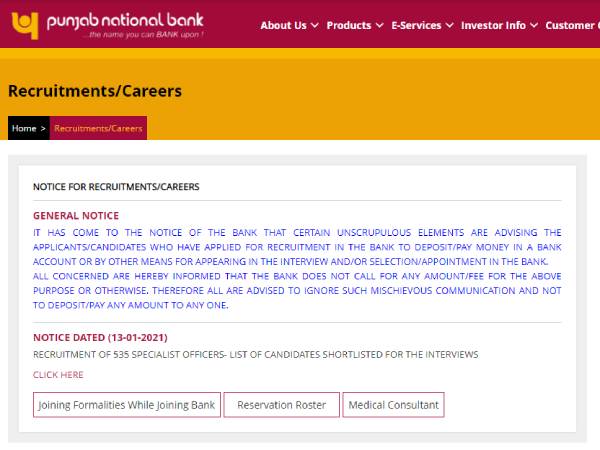Viewport: 600px width, 450px height.
Task: Open the About Us menu
Action: [283, 25]
